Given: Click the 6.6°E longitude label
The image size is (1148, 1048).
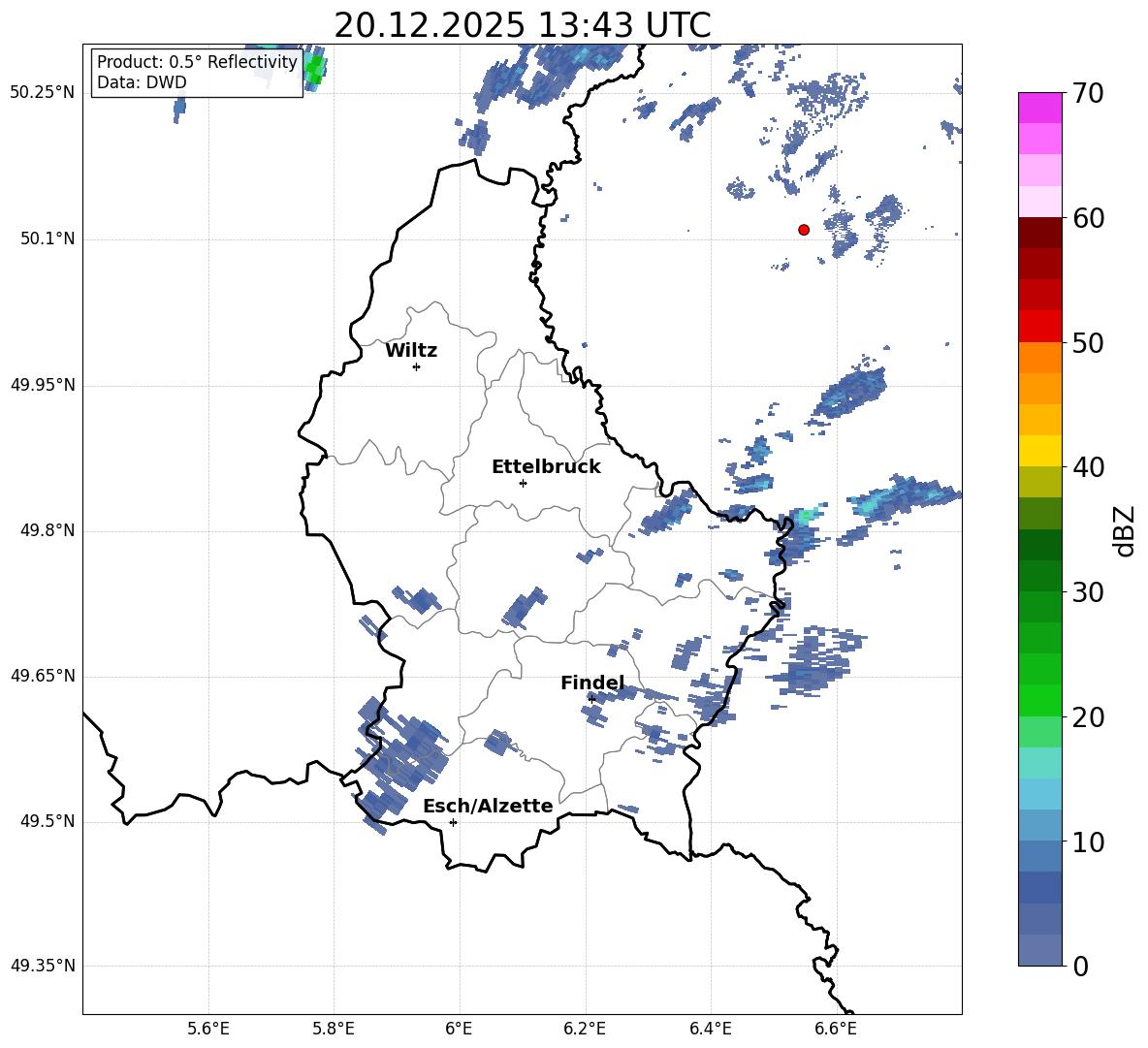Looking at the screenshot, I should (836, 1029).
